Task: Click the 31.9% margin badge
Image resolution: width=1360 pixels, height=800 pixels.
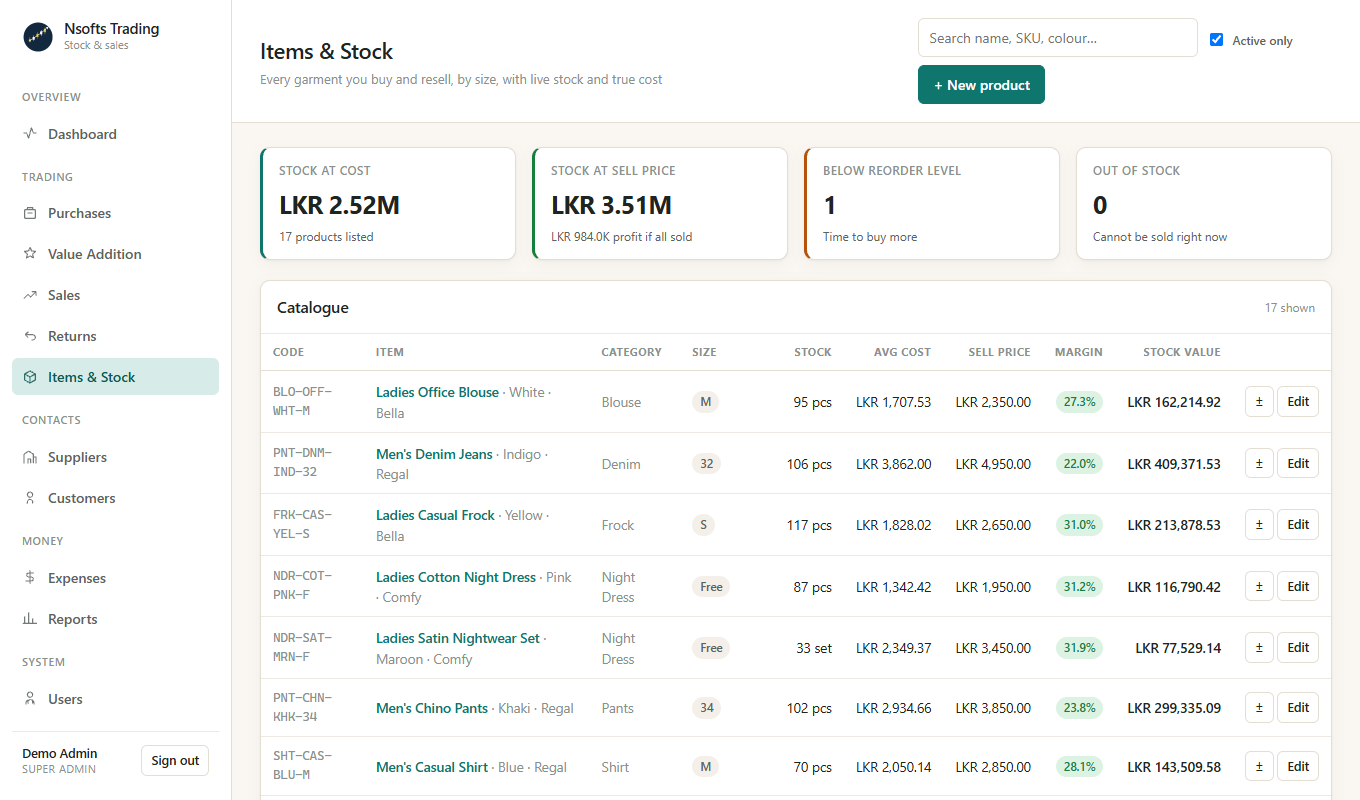Action: [1079, 648]
